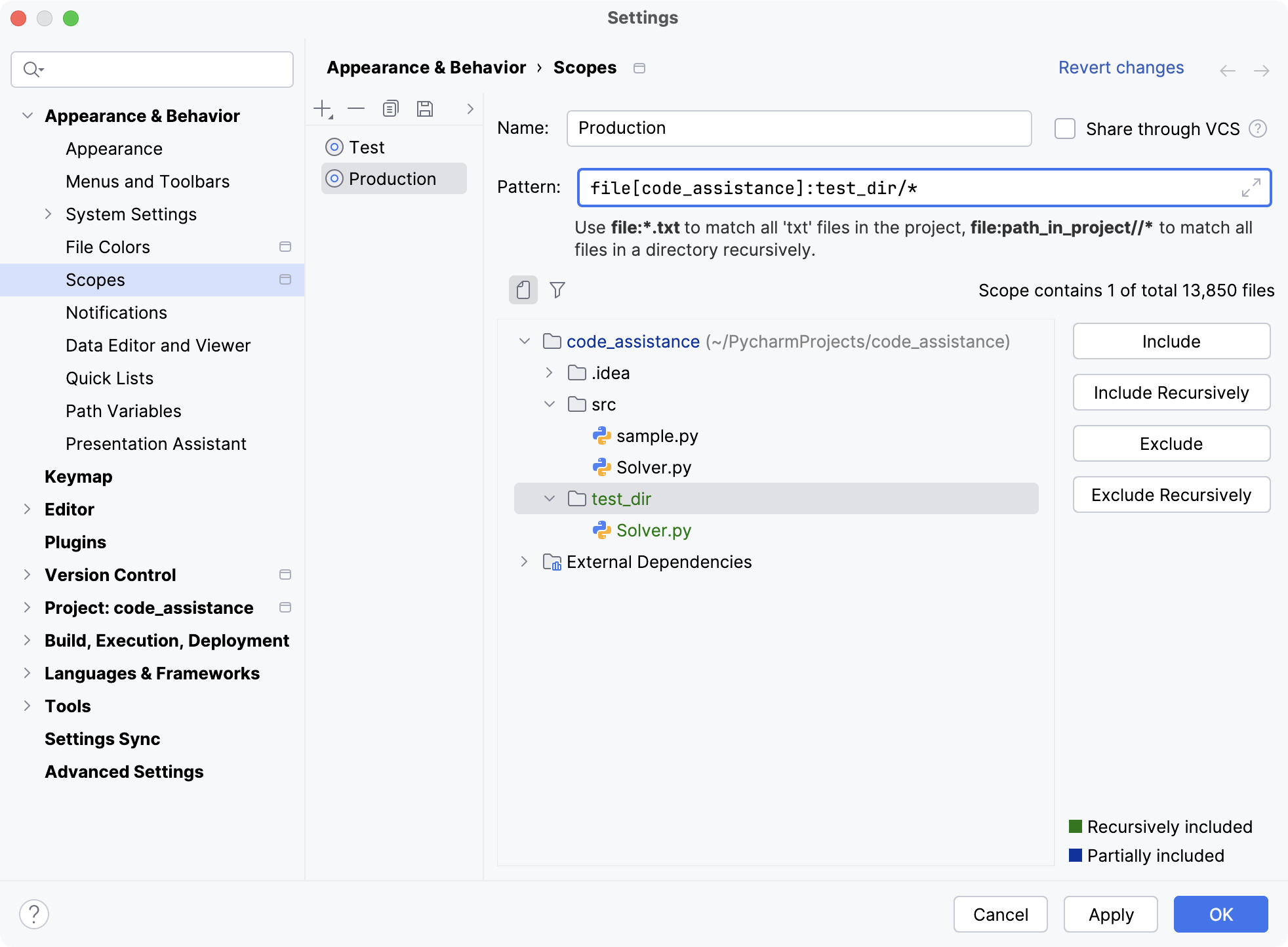Save the scope using the save icon
The image size is (1288, 947).
tap(424, 108)
